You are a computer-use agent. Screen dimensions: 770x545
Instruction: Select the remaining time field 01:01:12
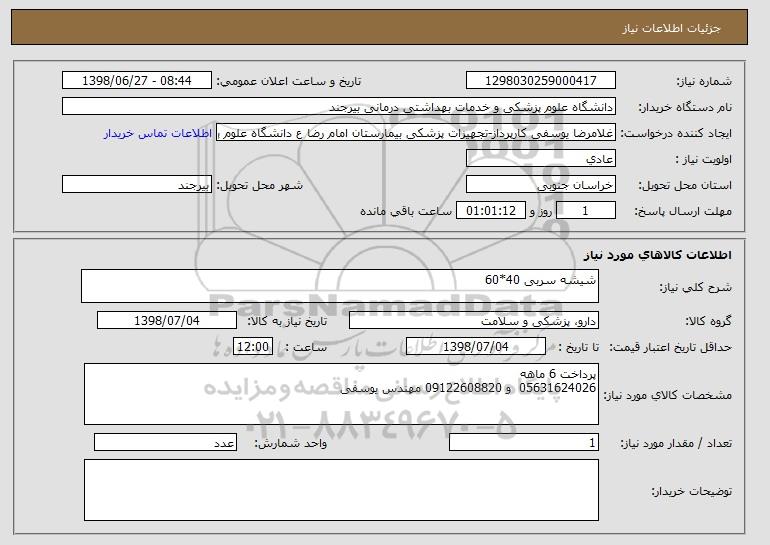click(x=491, y=211)
